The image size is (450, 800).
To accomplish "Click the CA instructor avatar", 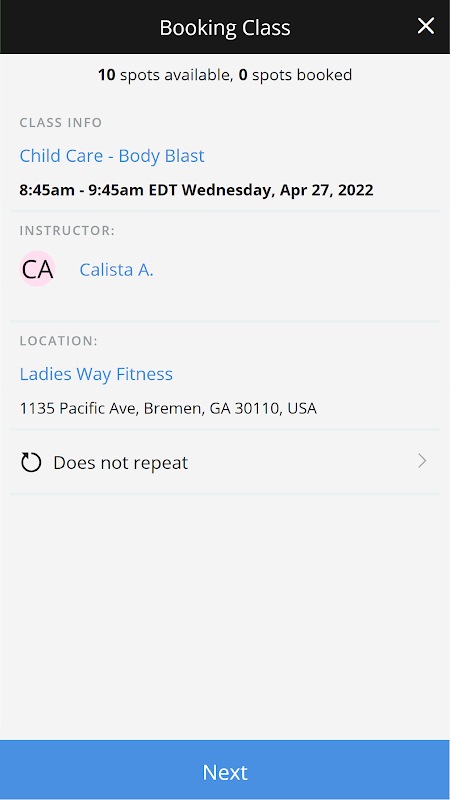I will pyautogui.click(x=37, y=269).
